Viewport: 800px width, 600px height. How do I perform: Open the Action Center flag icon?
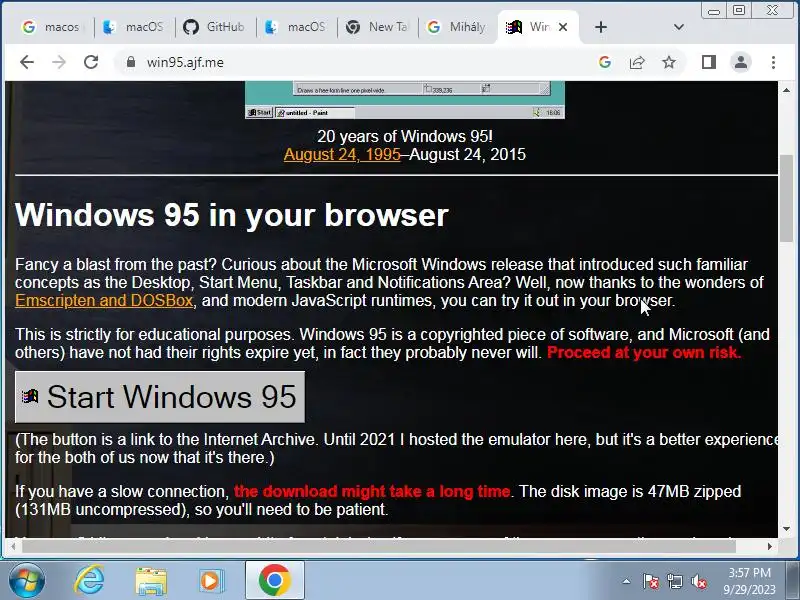(x=651, y=581)
